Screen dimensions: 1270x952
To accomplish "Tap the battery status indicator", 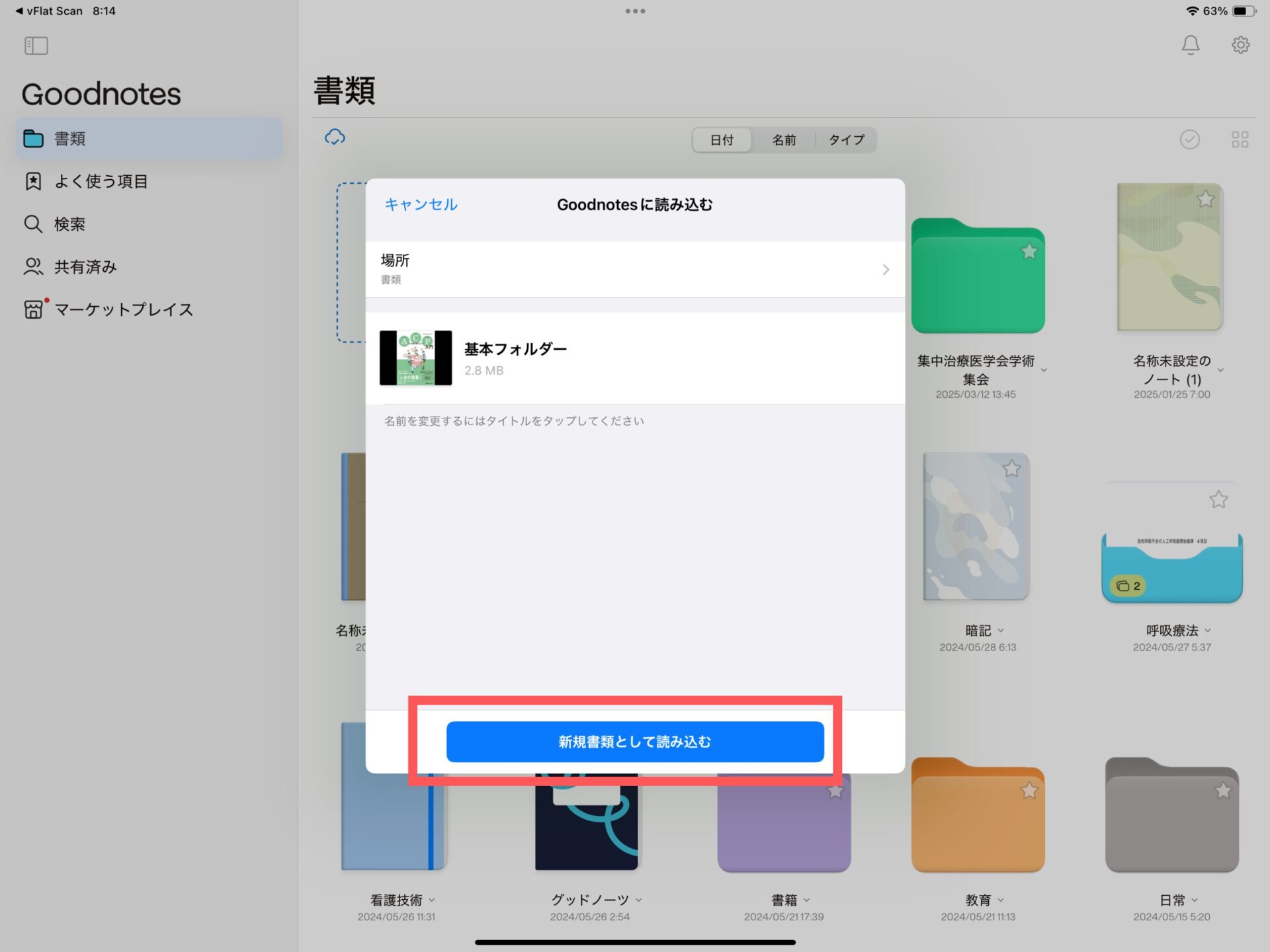I will tap(1244, 11).
